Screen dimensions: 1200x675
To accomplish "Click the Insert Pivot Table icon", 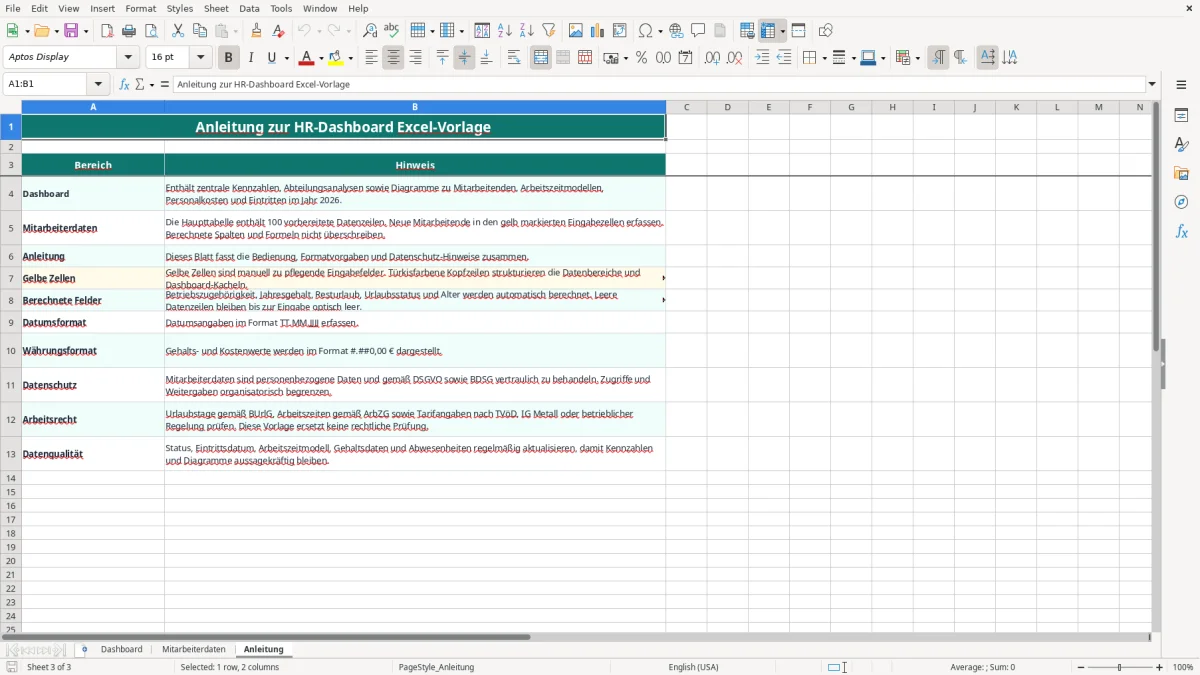I will [620, 31].
